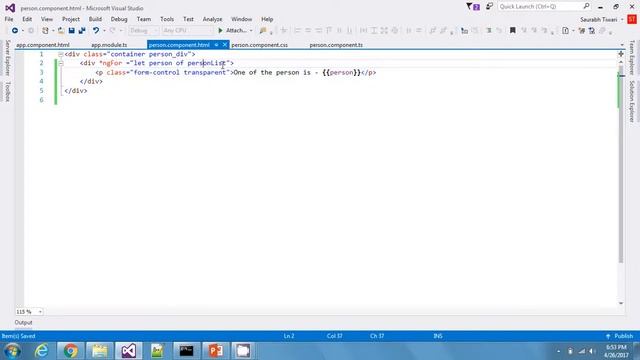
Task: Open the Server Explorer side tab
Action: [x=7, y=58]
